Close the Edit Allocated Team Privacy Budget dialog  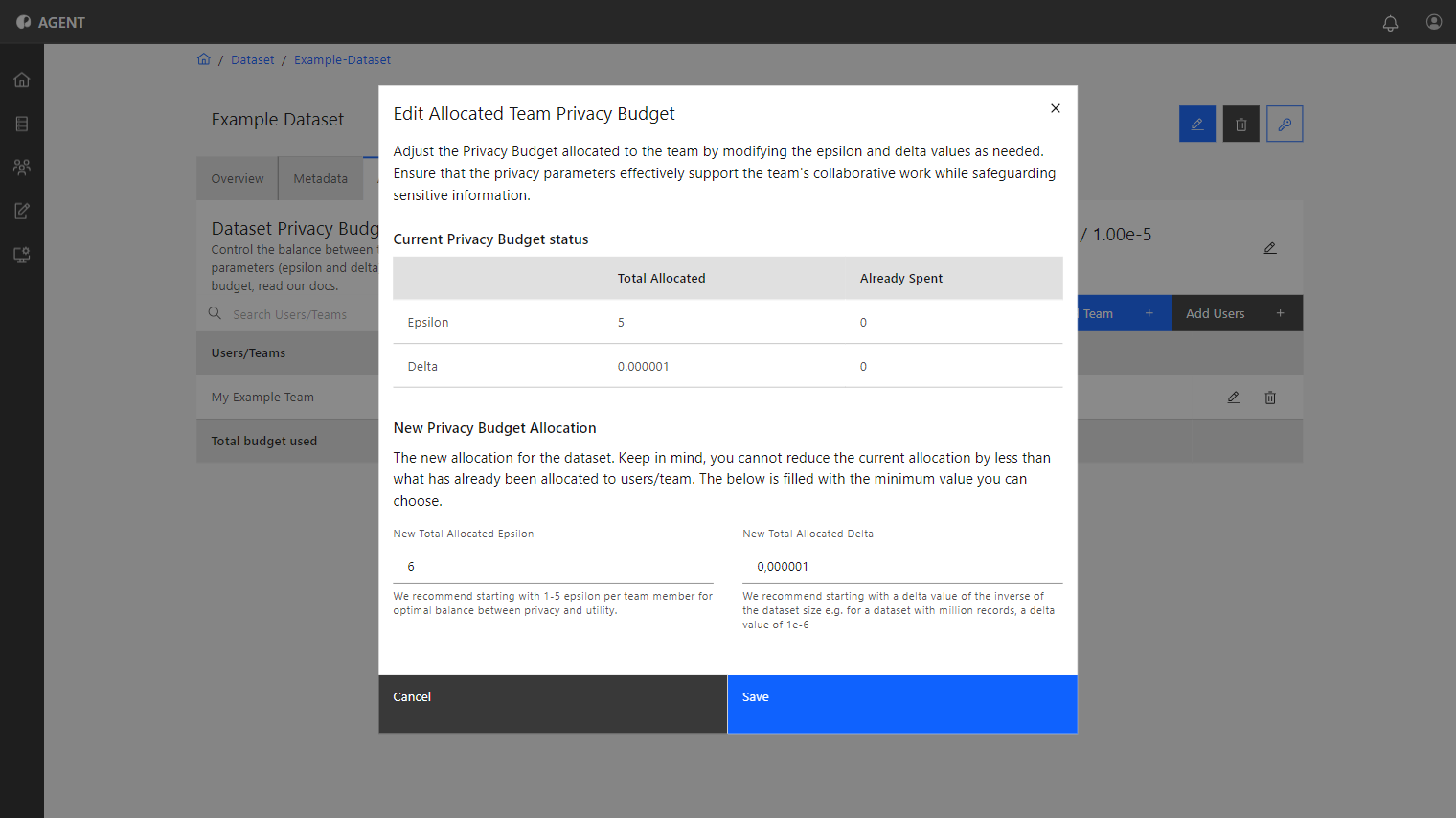click(1056, 108)
